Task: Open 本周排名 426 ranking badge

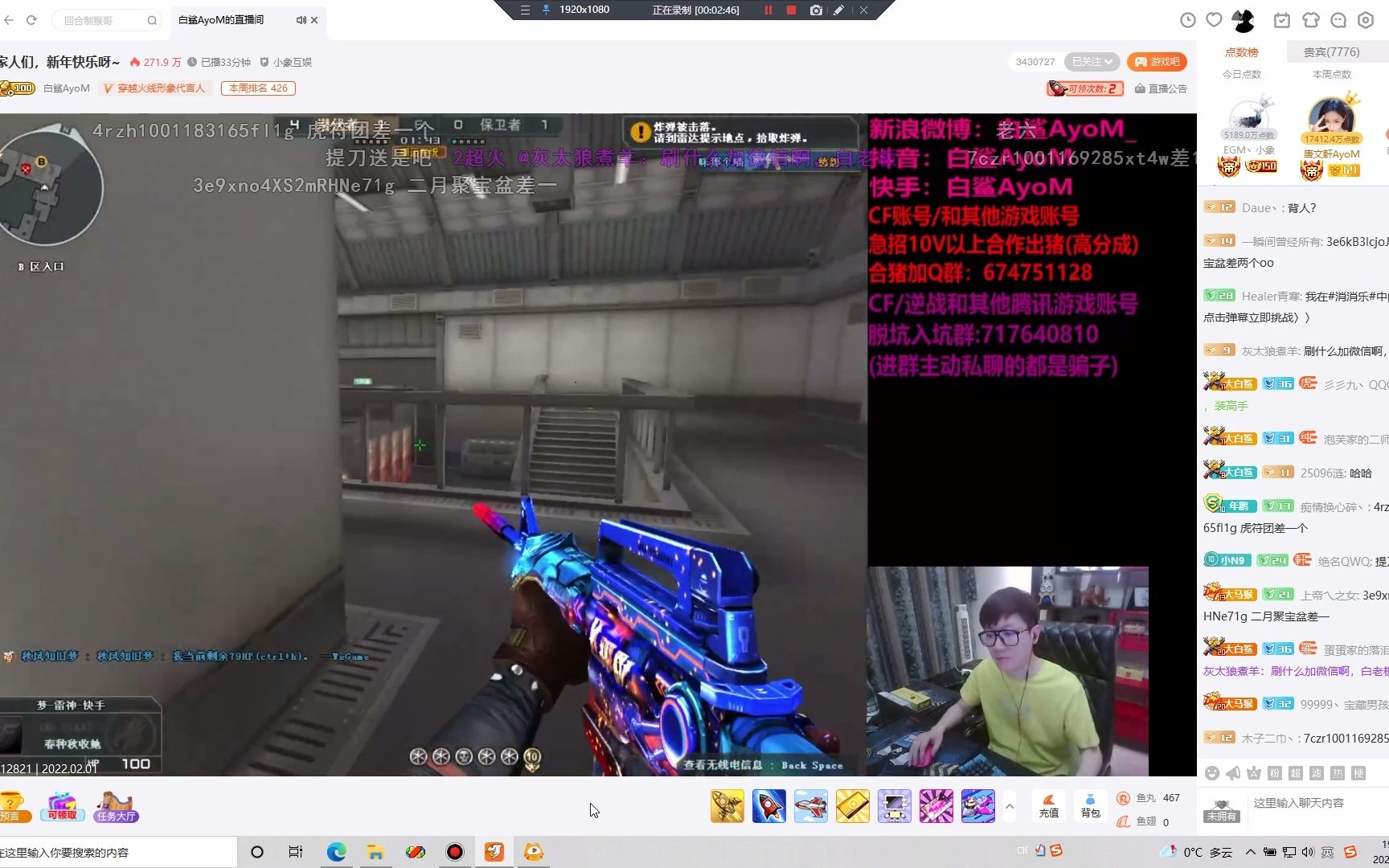Action: [258, 88]
